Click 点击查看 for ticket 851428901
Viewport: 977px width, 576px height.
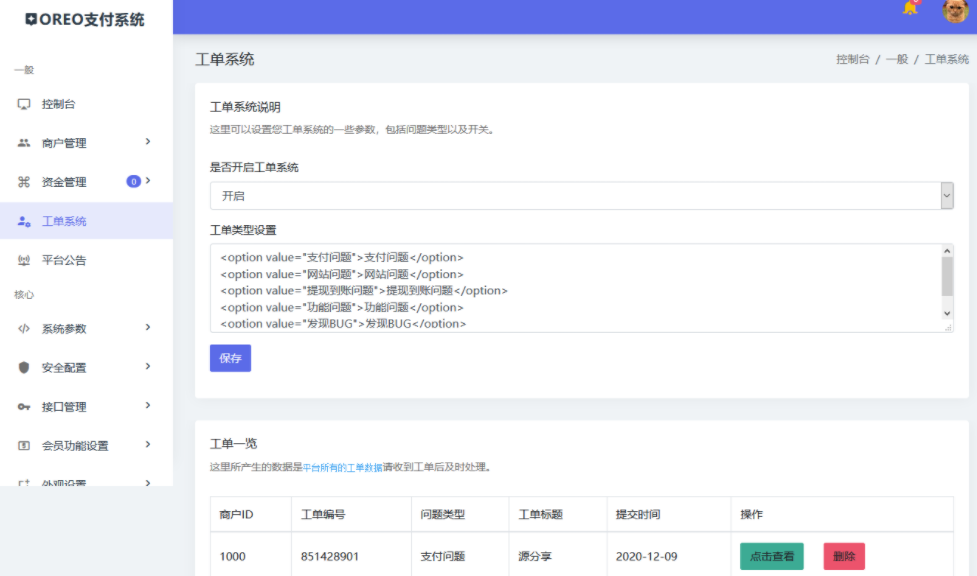(x=771, y=556)
